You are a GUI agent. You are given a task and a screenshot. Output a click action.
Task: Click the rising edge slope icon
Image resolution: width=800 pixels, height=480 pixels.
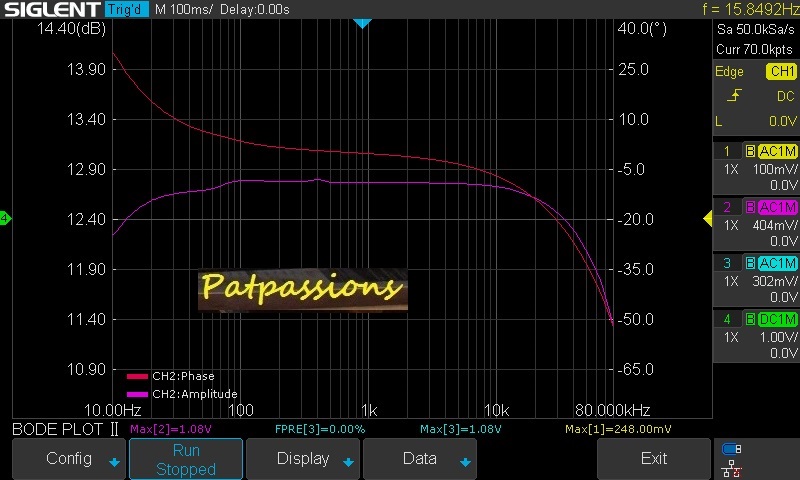(734, 96)
